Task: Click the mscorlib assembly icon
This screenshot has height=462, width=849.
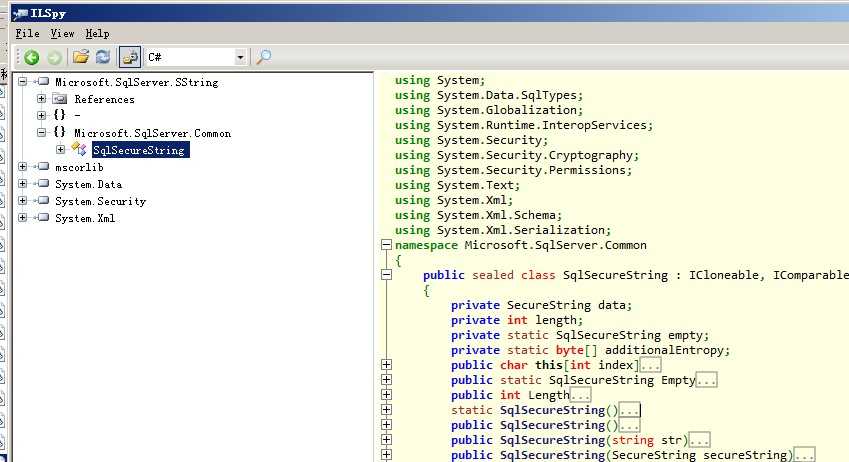Action: 43,166
